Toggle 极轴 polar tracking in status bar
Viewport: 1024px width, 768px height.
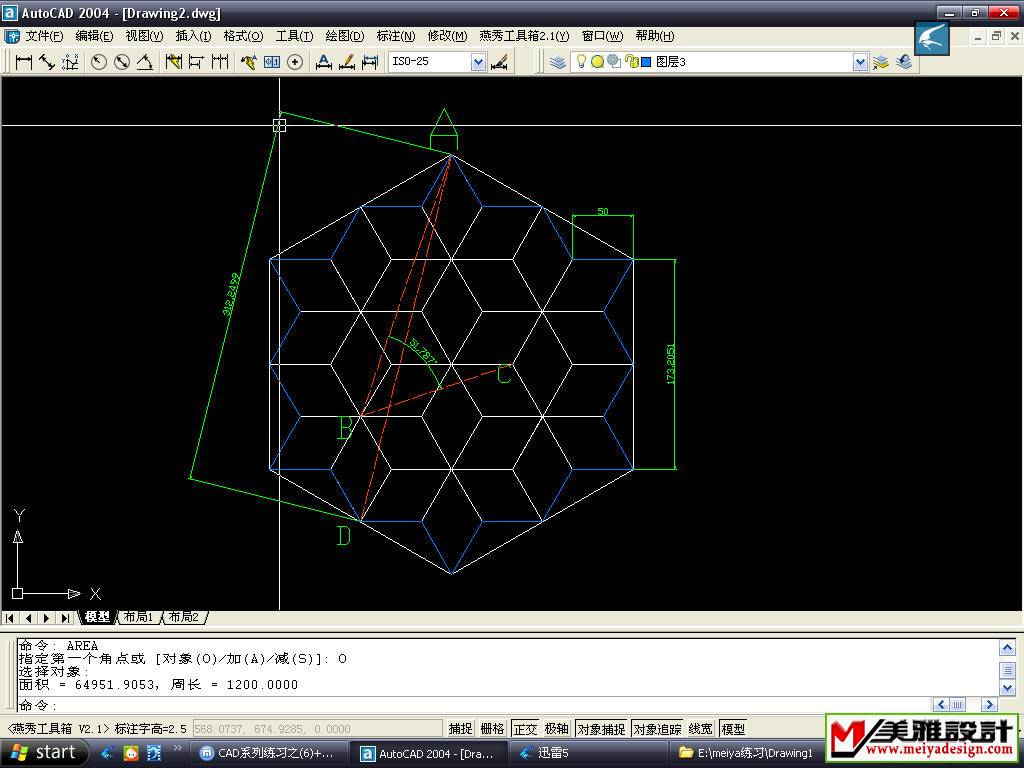556,729
